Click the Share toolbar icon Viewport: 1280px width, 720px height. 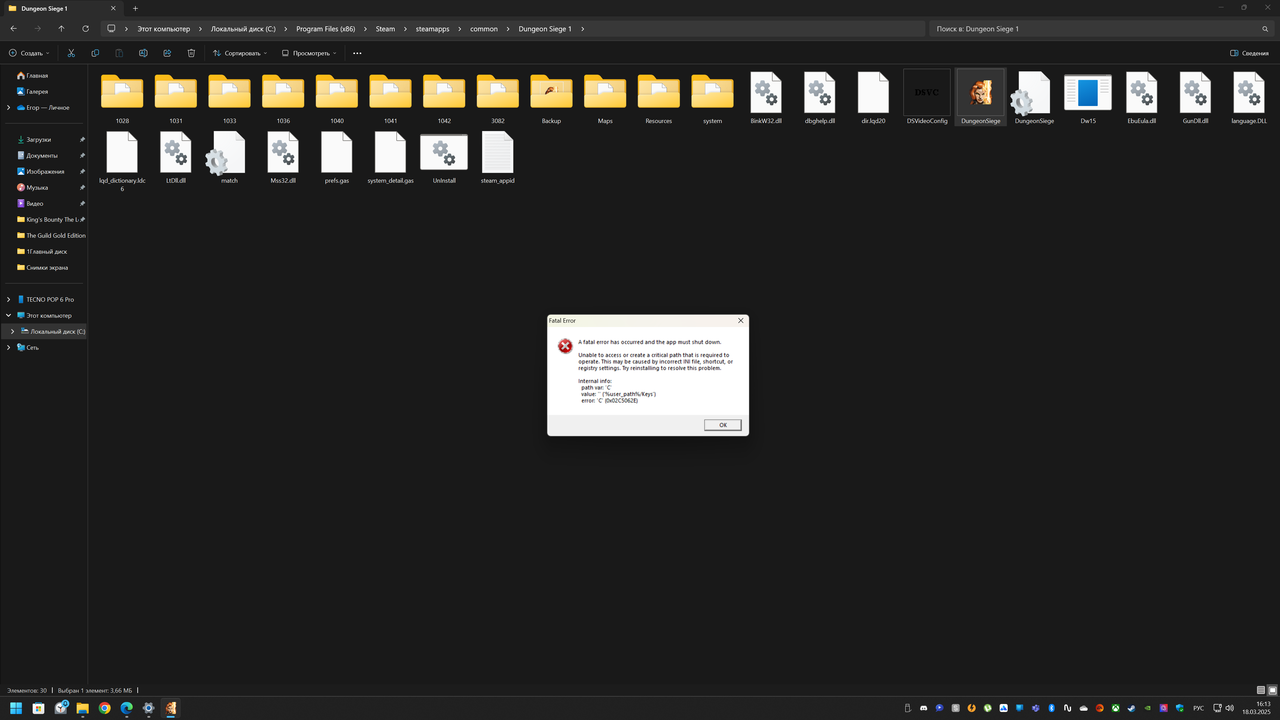[x=167, y=53]
